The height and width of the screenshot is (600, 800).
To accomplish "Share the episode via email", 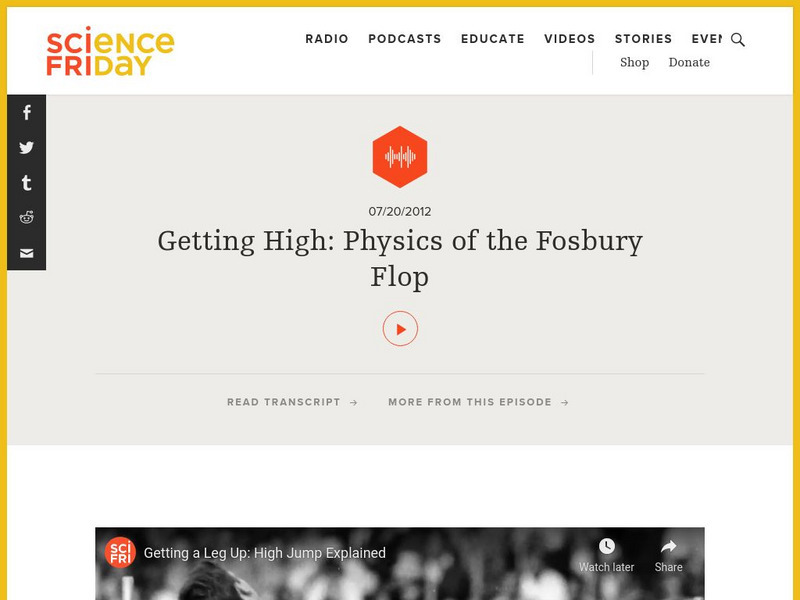I will coord(25,253).
